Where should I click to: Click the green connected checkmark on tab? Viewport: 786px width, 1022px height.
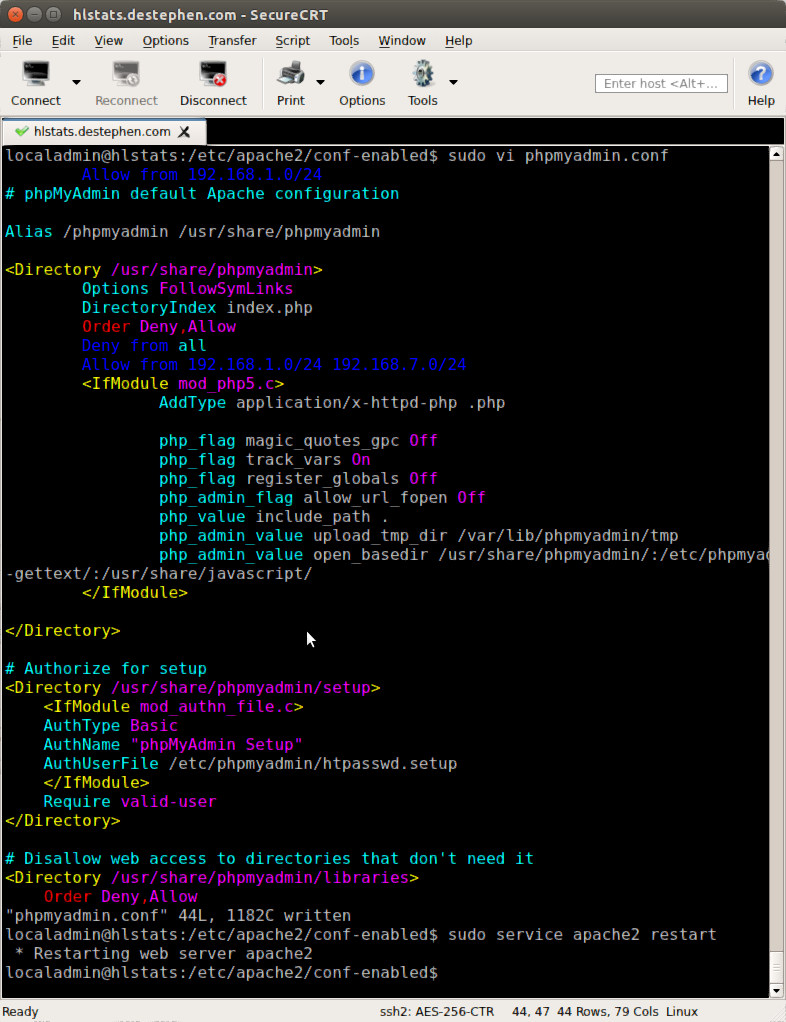22,131
